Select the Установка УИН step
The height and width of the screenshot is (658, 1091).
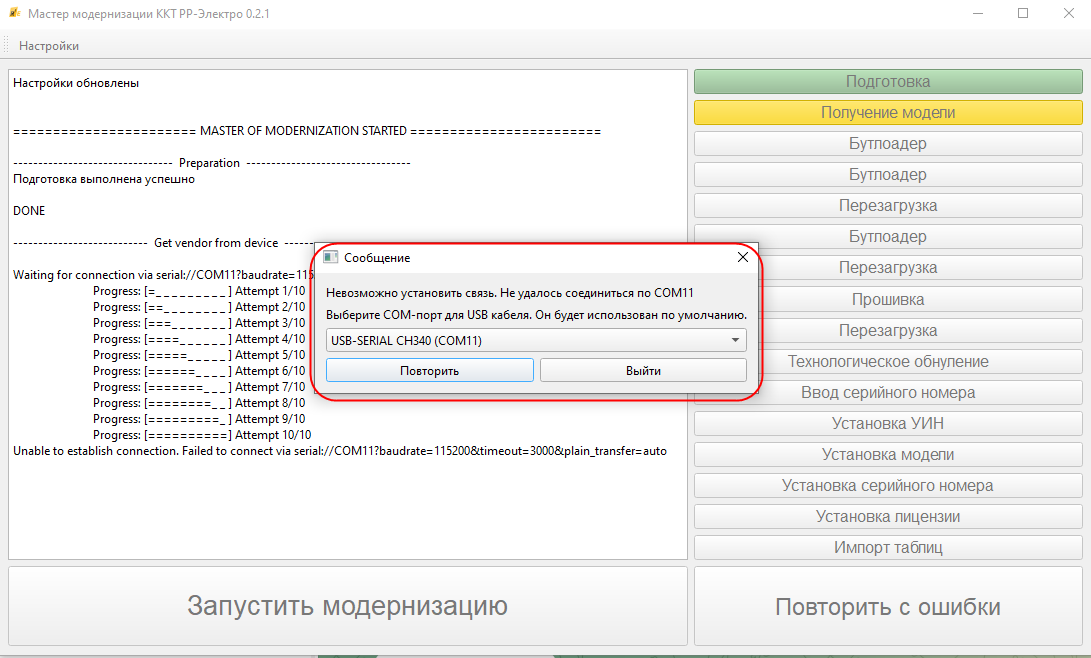pos(887,423)
